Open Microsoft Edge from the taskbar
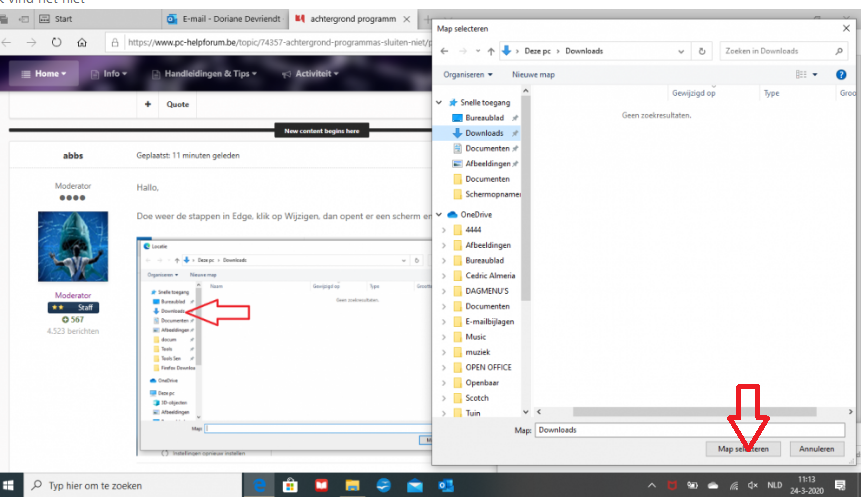Screen dimensions: 864x497 259,485
